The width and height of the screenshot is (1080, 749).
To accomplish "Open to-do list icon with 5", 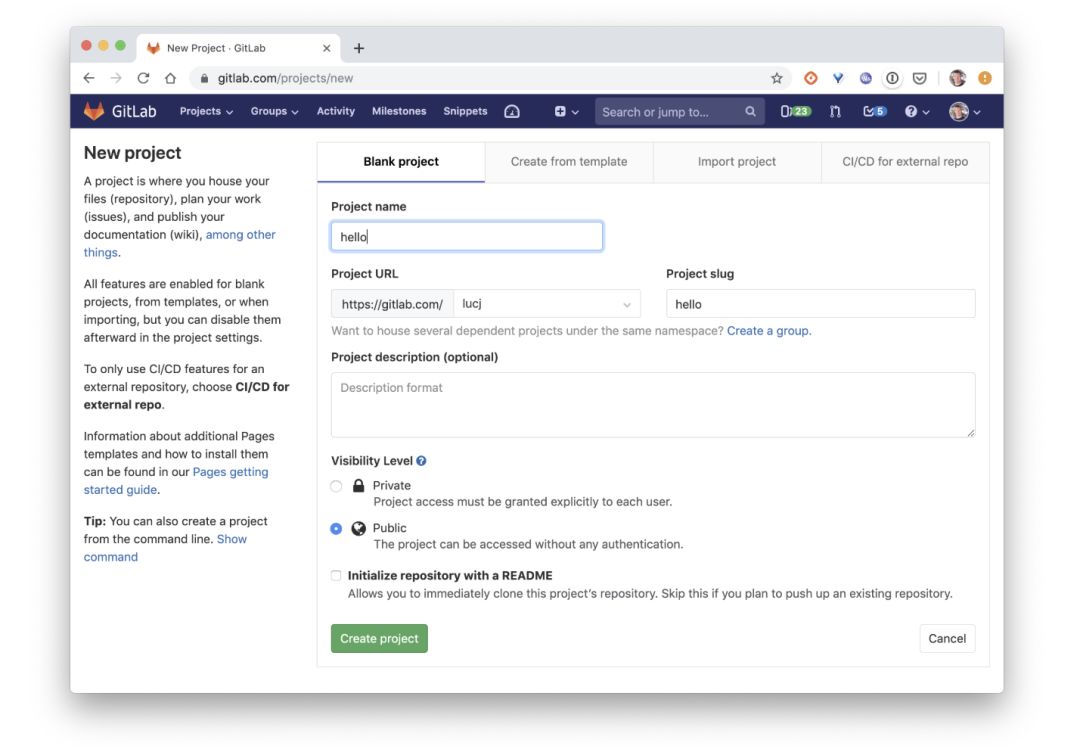I will tap(875, 112).
